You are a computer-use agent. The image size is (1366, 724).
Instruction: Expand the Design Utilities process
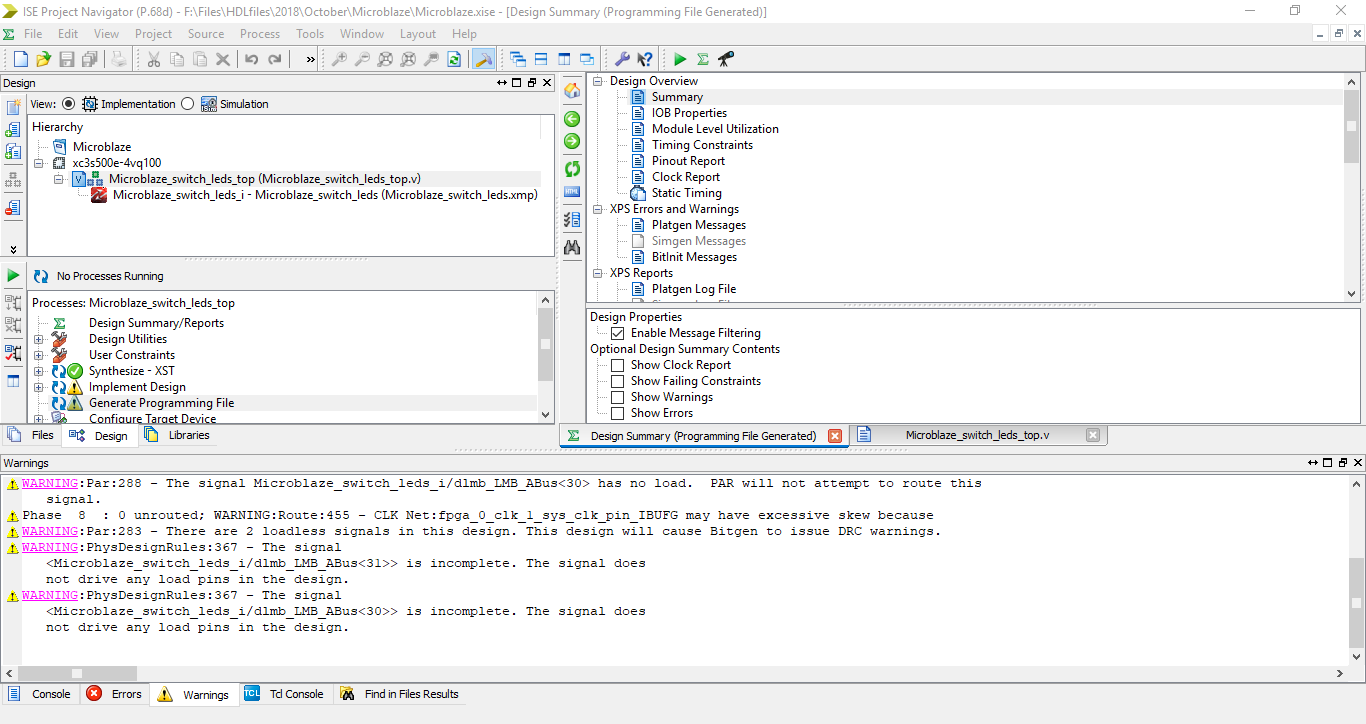pos(39,339)
